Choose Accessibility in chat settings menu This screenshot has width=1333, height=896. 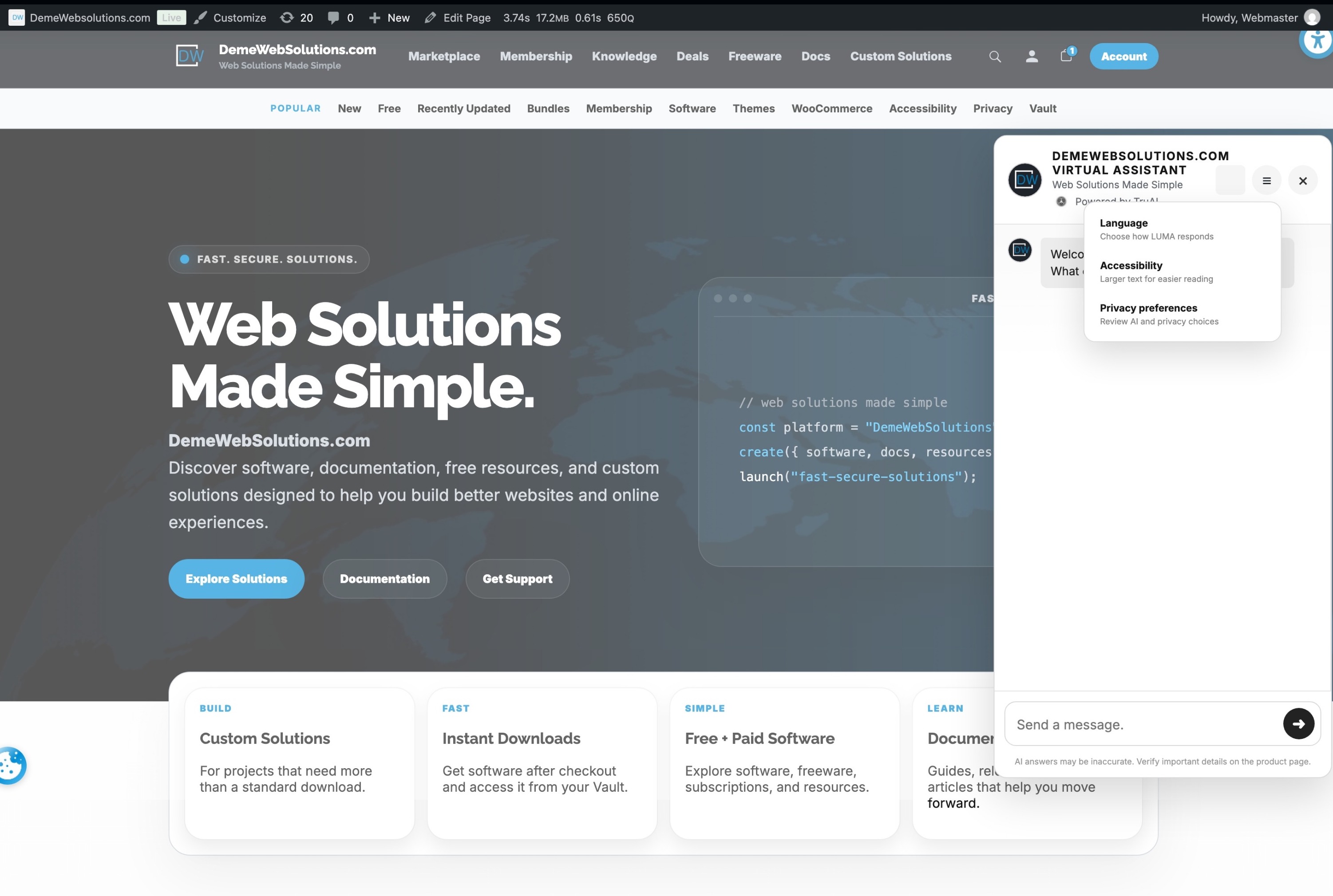coord(1182,272)
